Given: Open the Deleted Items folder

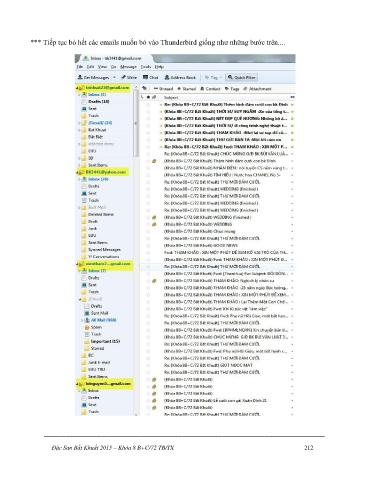Looking at the screenshot, I should pos(98,214).
